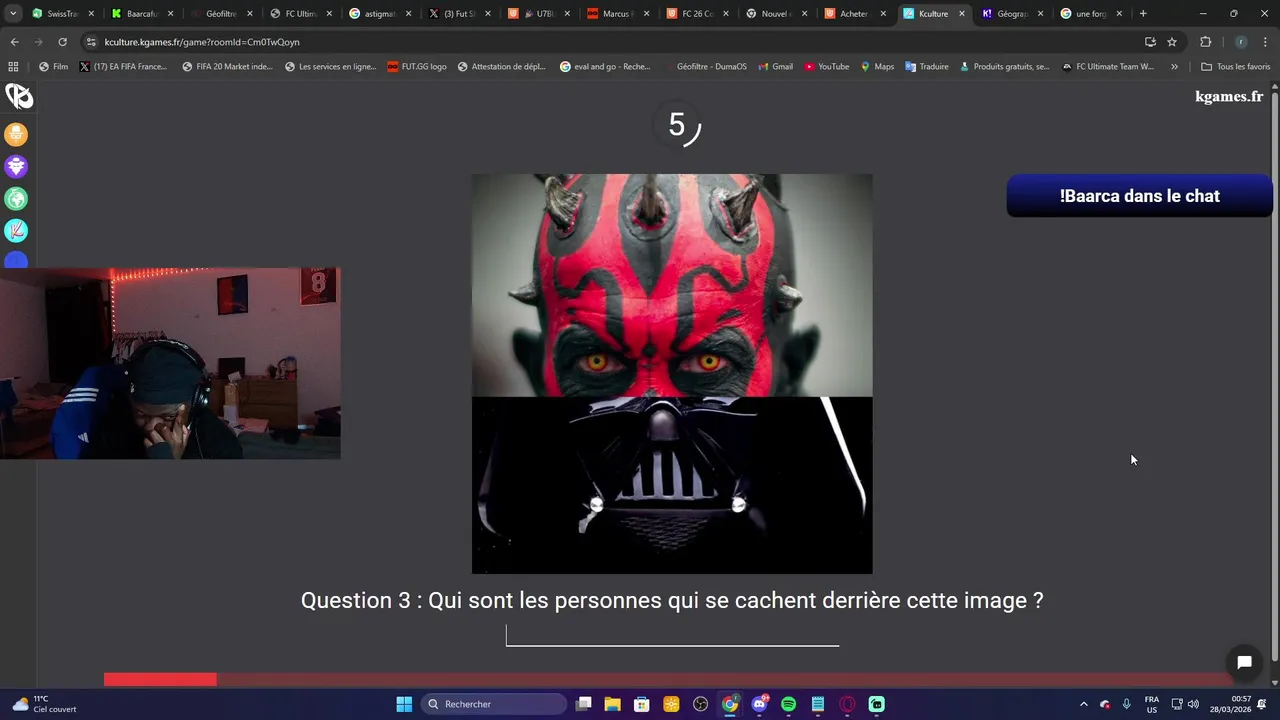Open the Tous les favoris bookmarks folder
Screen dimensions: 1280x720
(1236, 67)
